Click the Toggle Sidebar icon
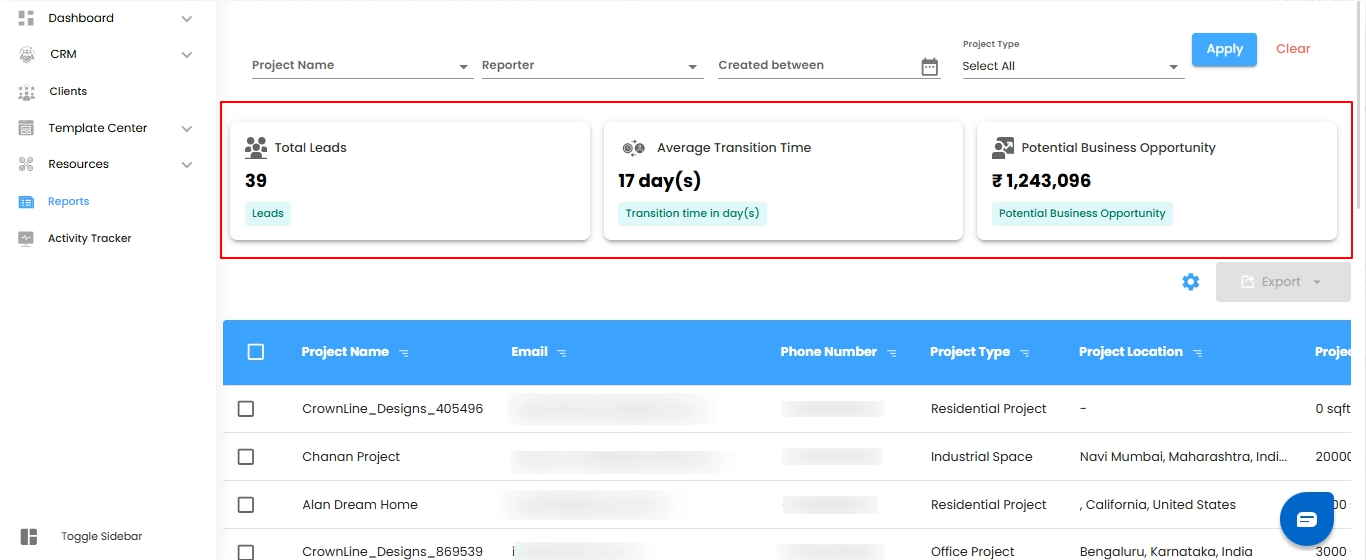Viewport: 1366px width, 560px height. point(29,537)
